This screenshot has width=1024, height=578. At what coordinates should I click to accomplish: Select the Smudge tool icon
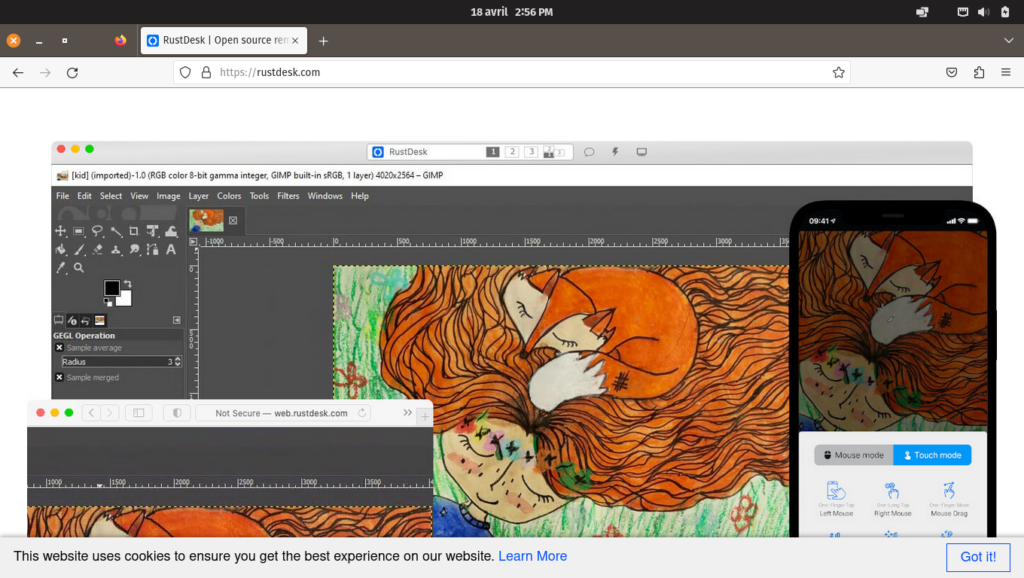[x=134, y=249]
